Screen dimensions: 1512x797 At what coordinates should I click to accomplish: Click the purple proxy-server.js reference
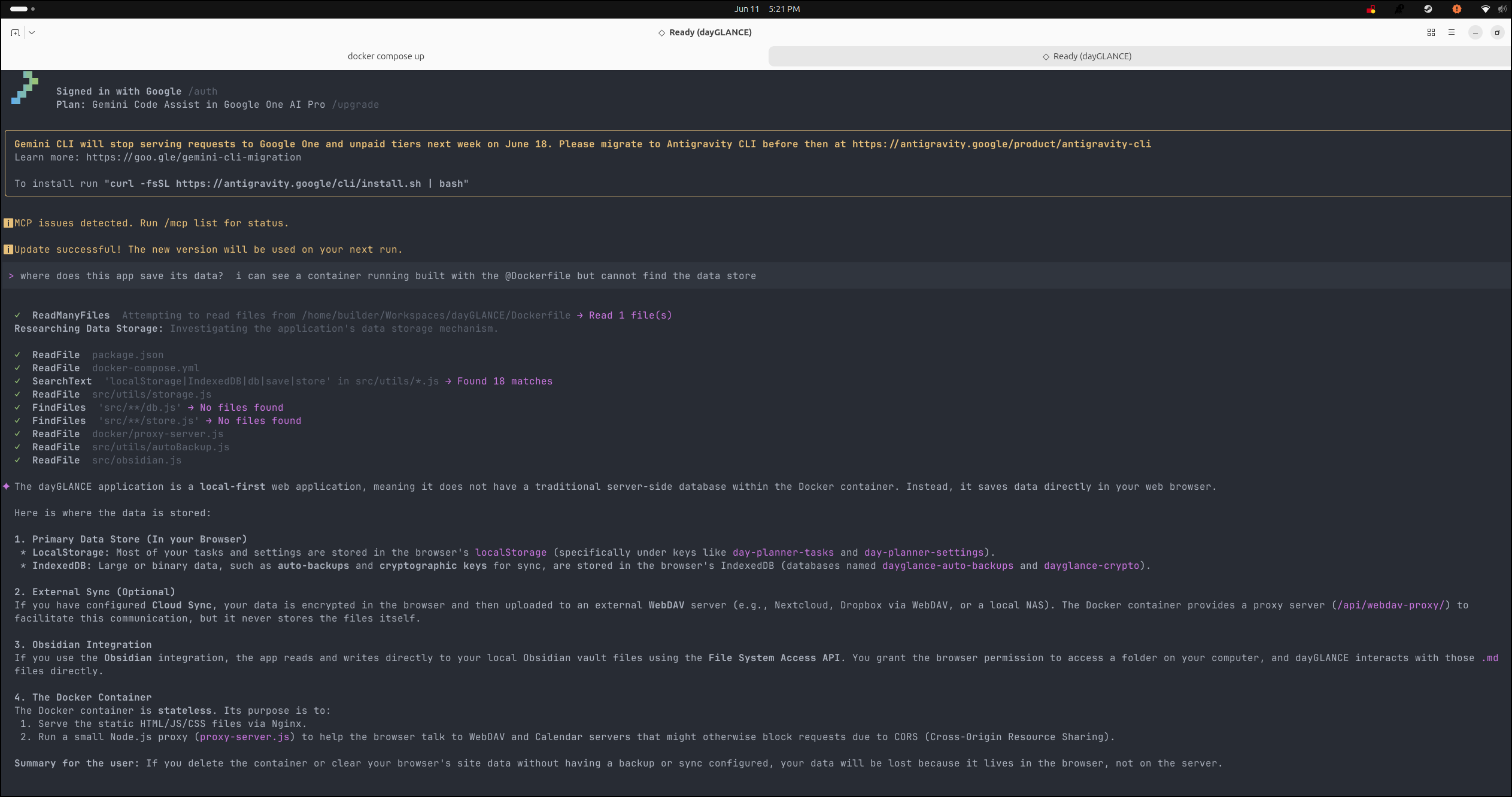pos(244,737)
